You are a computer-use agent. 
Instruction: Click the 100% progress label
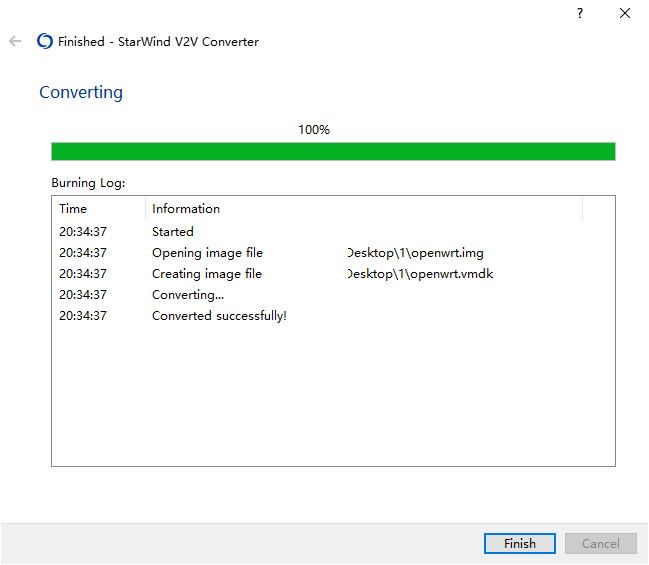(x=314, y=130)
